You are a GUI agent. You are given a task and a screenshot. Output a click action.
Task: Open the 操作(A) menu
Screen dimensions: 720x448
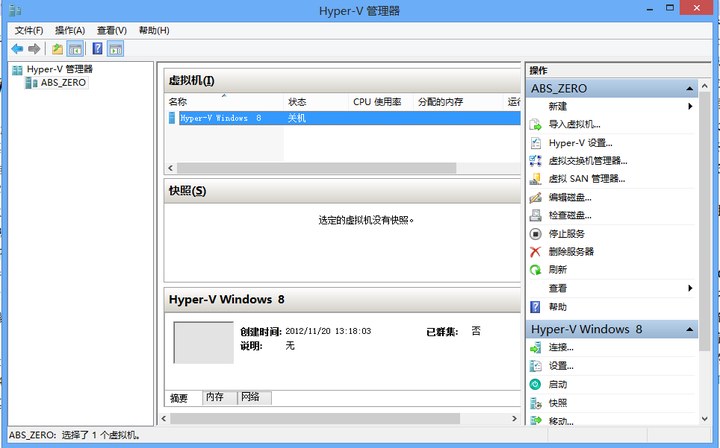pos(70,30)
